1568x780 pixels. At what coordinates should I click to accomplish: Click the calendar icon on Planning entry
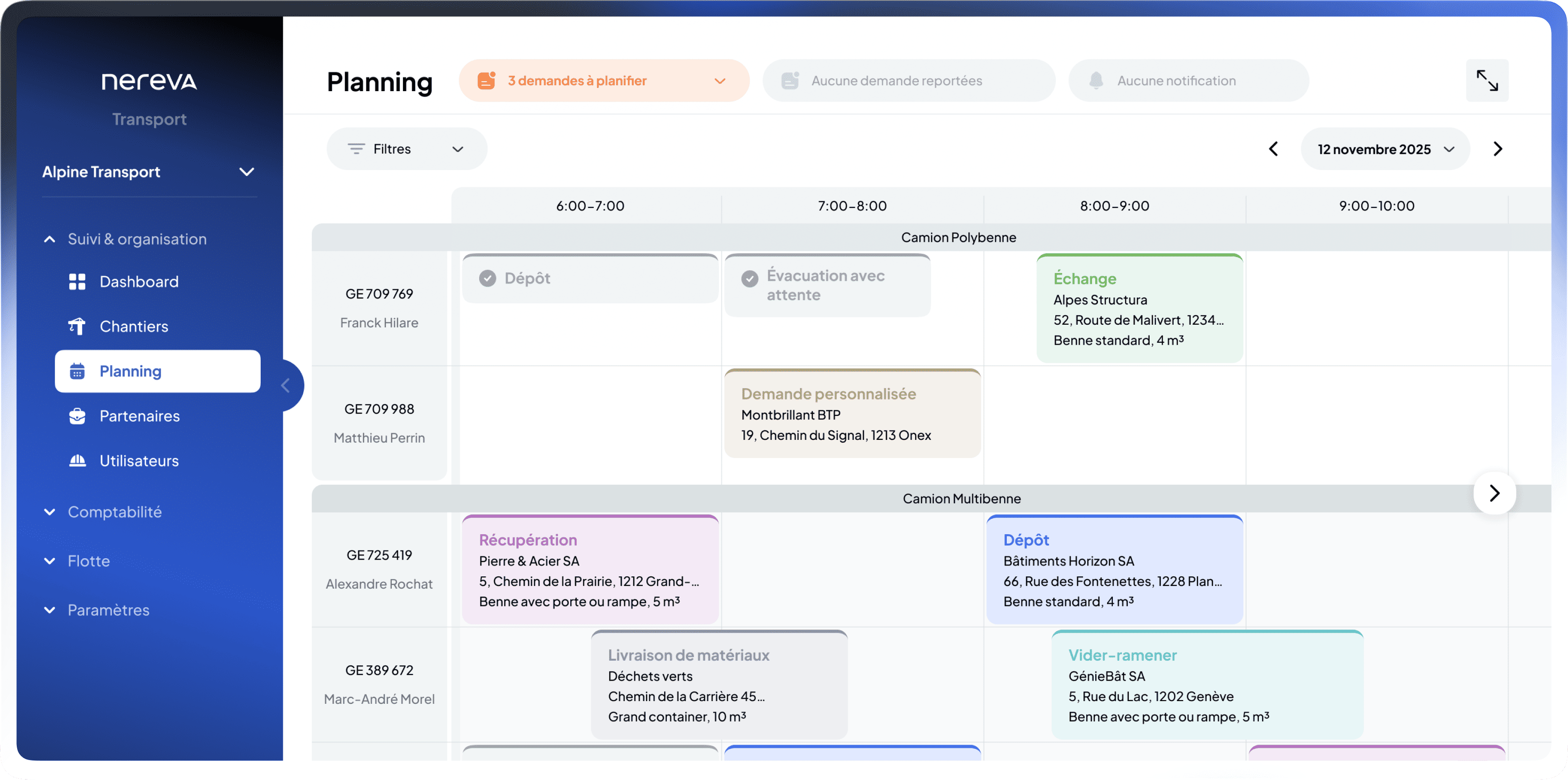tap(78, 371)
